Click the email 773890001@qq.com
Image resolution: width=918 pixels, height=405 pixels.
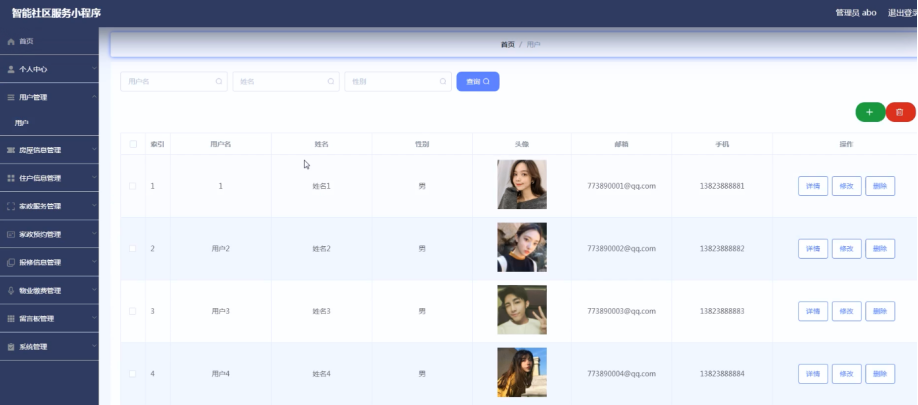tap(621, 186)
